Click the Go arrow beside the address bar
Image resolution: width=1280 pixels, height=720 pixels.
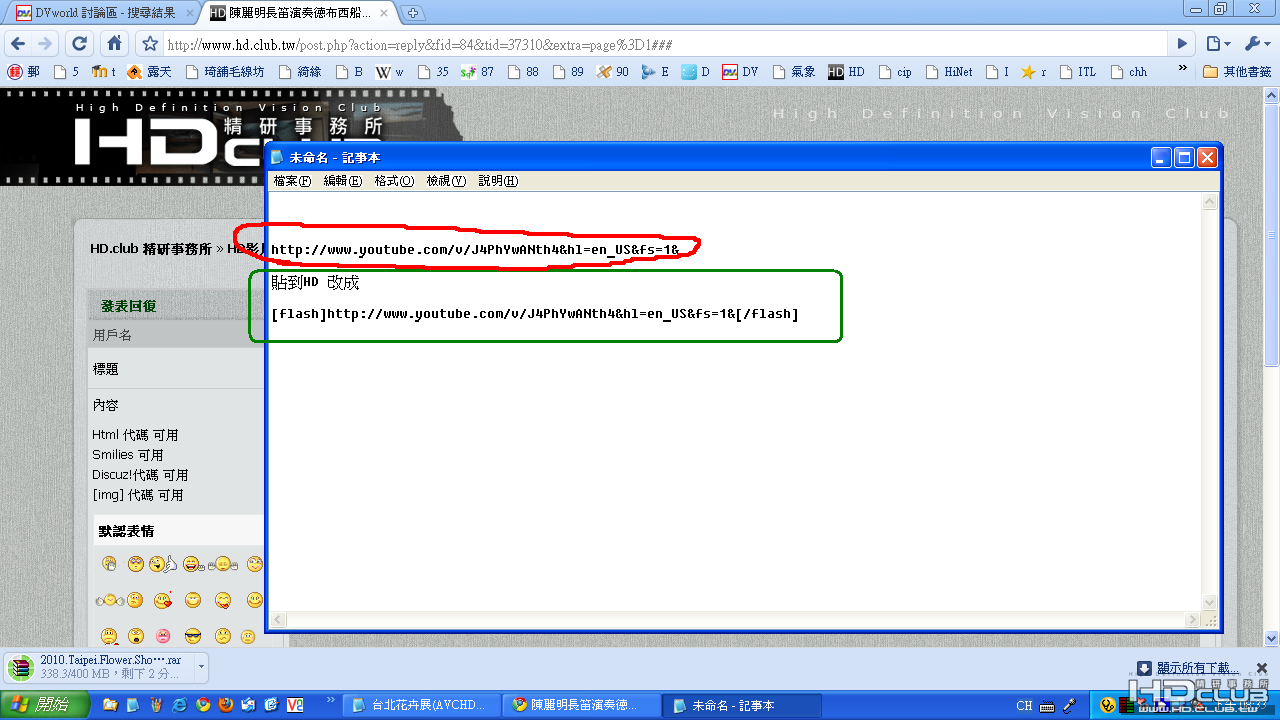[1182, 44]
